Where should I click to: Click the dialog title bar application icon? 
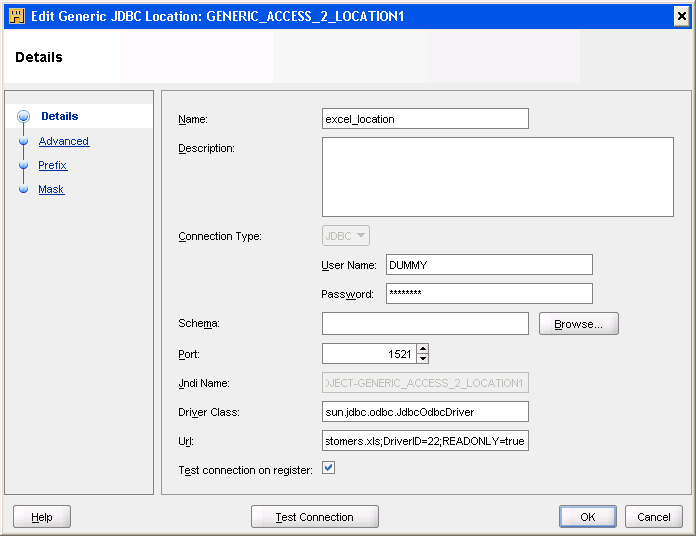(16, 17)
